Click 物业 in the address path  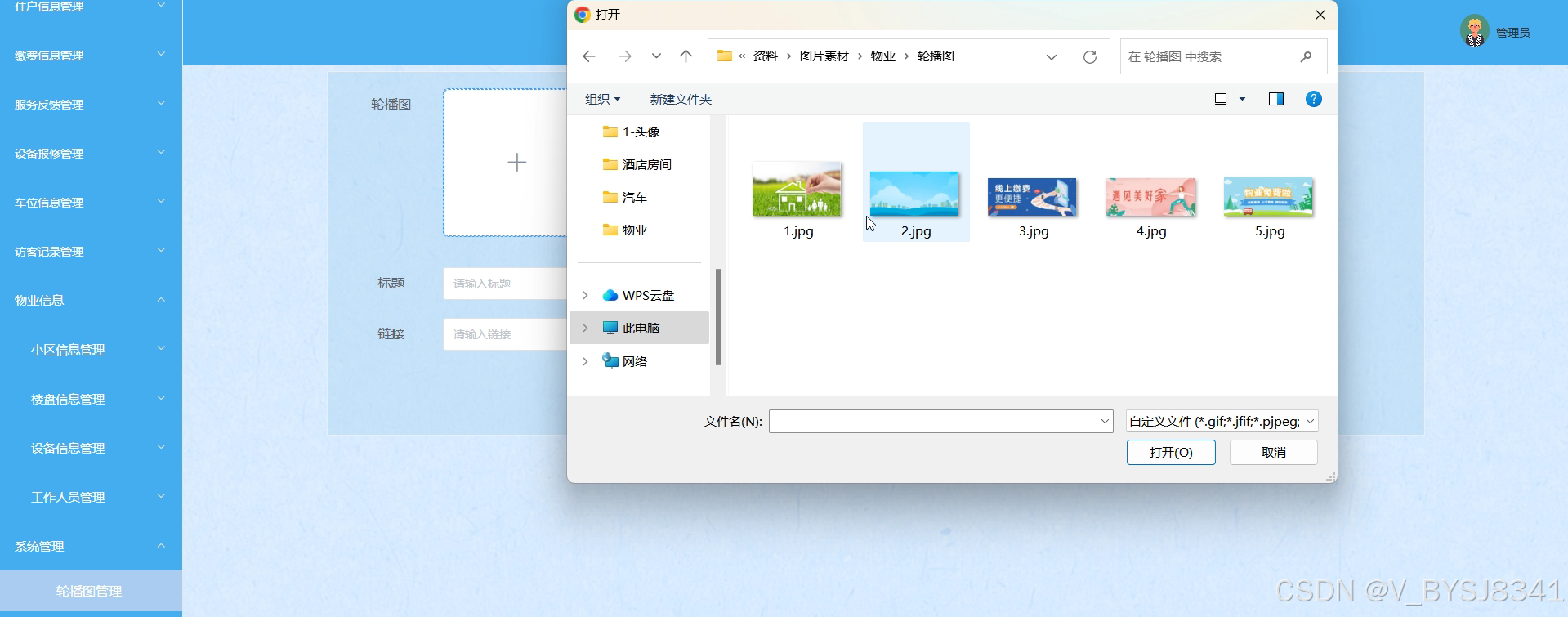click(882, 56)
